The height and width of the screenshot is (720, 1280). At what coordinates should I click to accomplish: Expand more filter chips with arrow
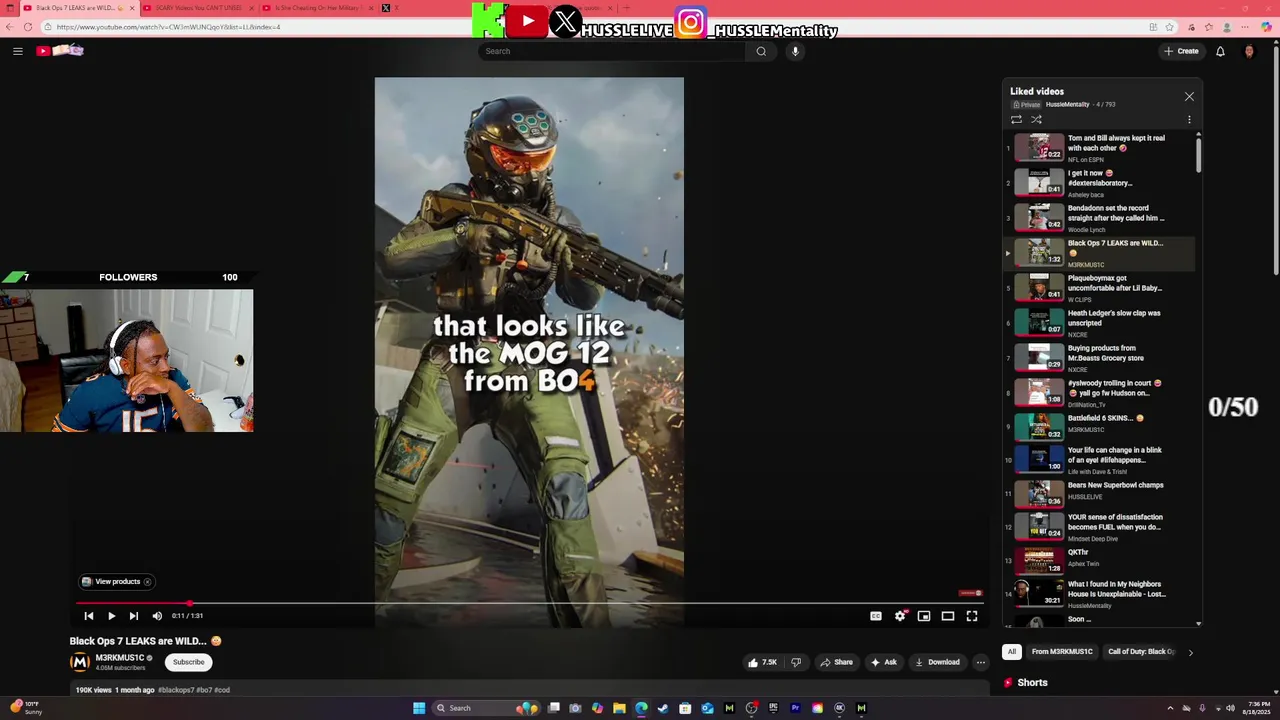[x=1190, y=652]
